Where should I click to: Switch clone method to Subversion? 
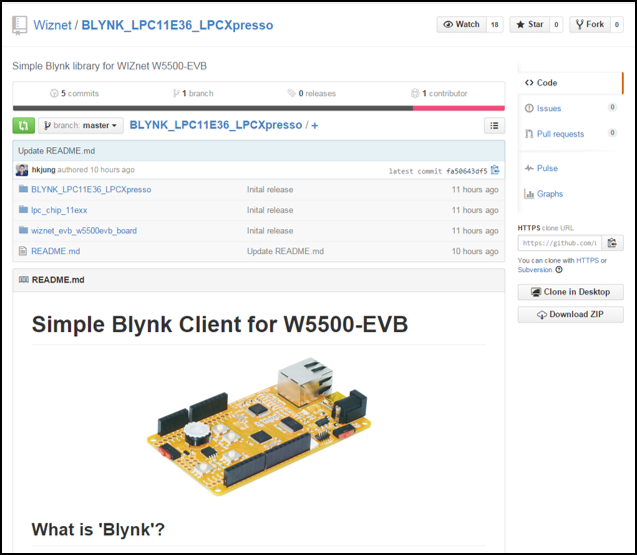(535, 270)
